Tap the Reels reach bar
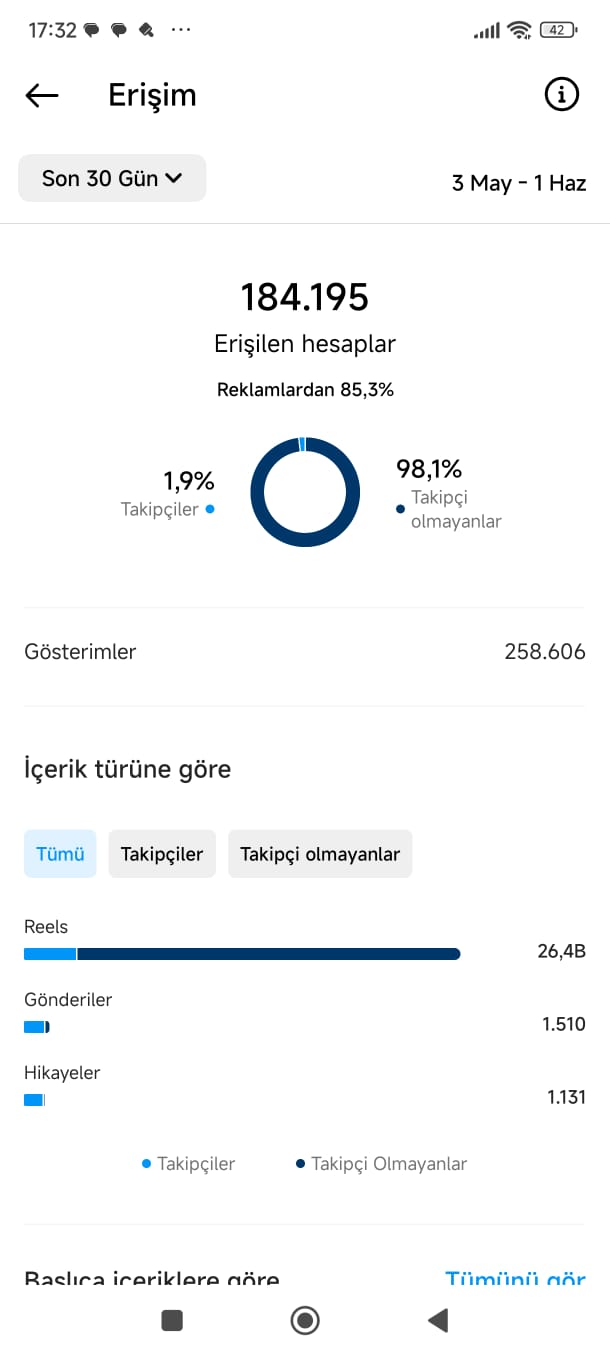 click(242, 954)
